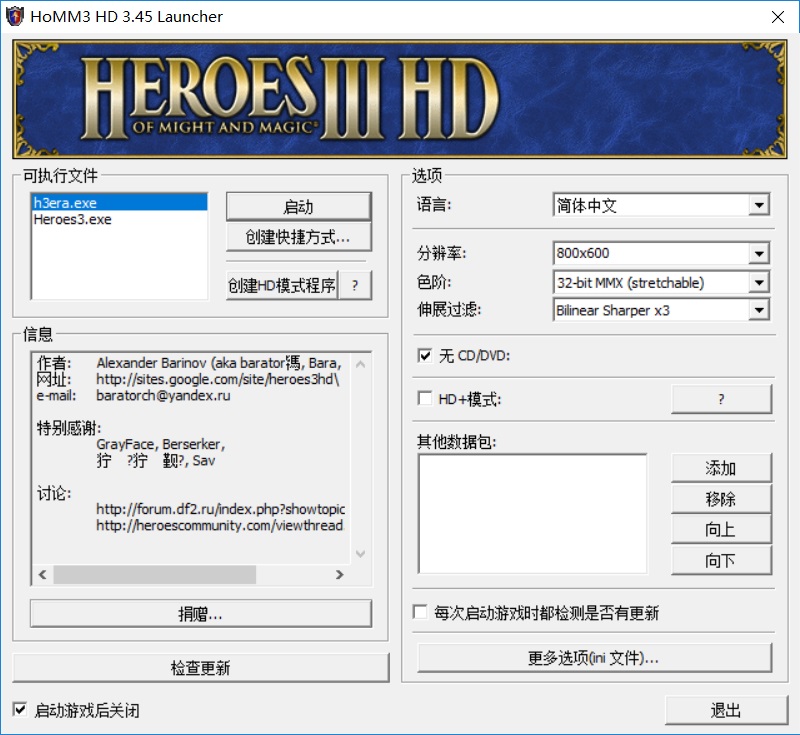Open help for 创建HD模式程序
The height and width of the screenshot is (735, 800).
point(355,285)
